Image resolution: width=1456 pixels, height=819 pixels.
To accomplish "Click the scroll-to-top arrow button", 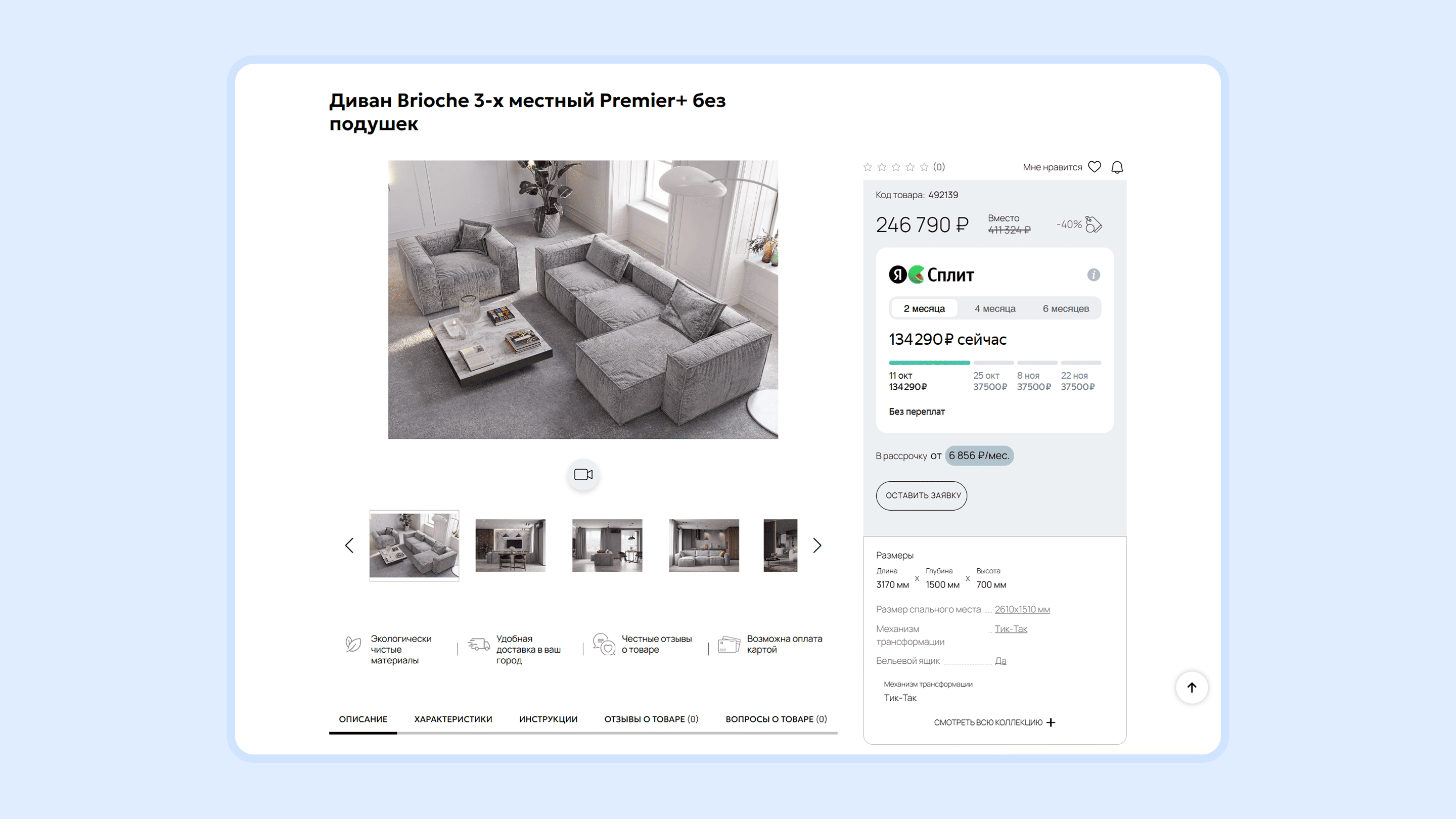I will coord(1192,688).
